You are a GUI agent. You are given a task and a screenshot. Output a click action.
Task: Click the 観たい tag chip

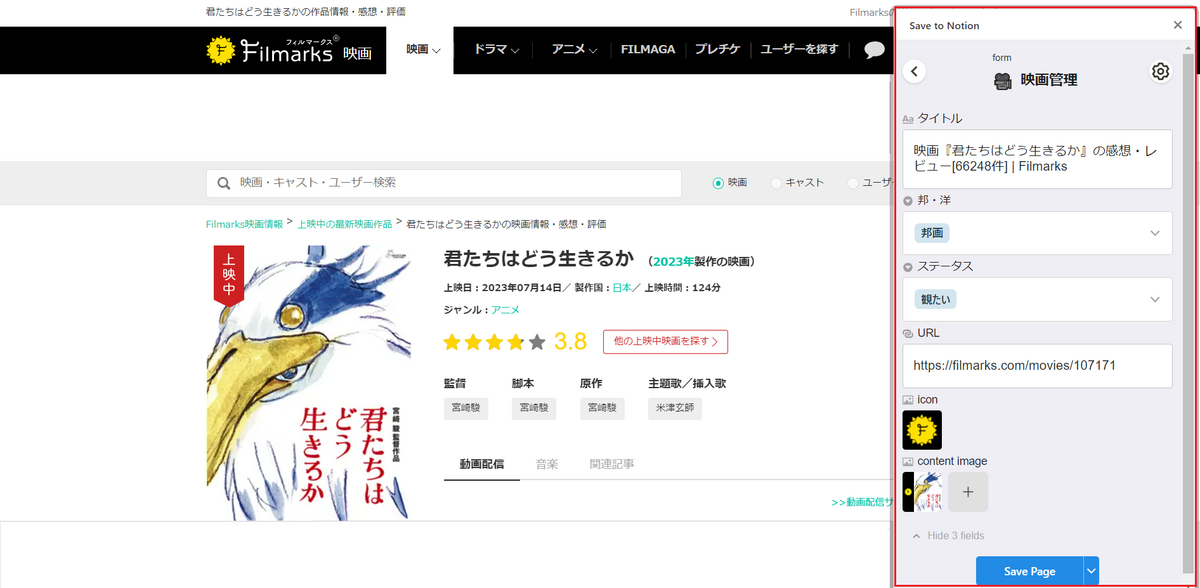coord(937,299)
